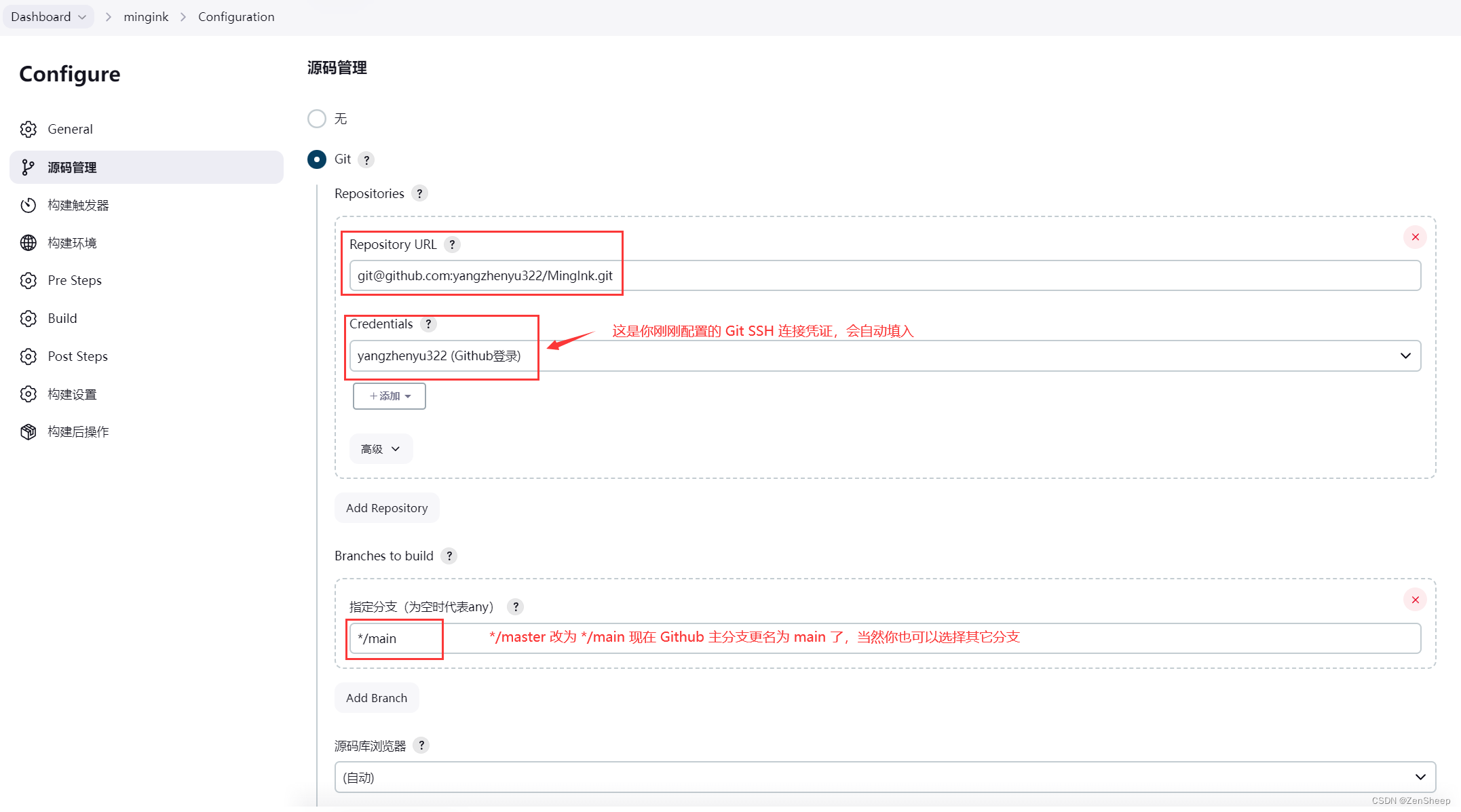The height and width of the screenshot is (812, 1461).
Task: Remove the repository with the red X
Action: tap(1415, 237)
